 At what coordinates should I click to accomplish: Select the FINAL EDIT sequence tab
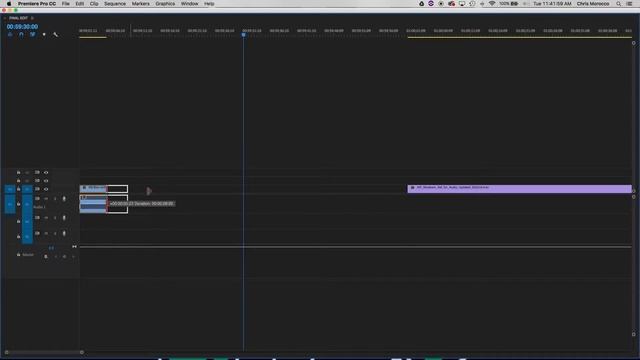[18, 18]
